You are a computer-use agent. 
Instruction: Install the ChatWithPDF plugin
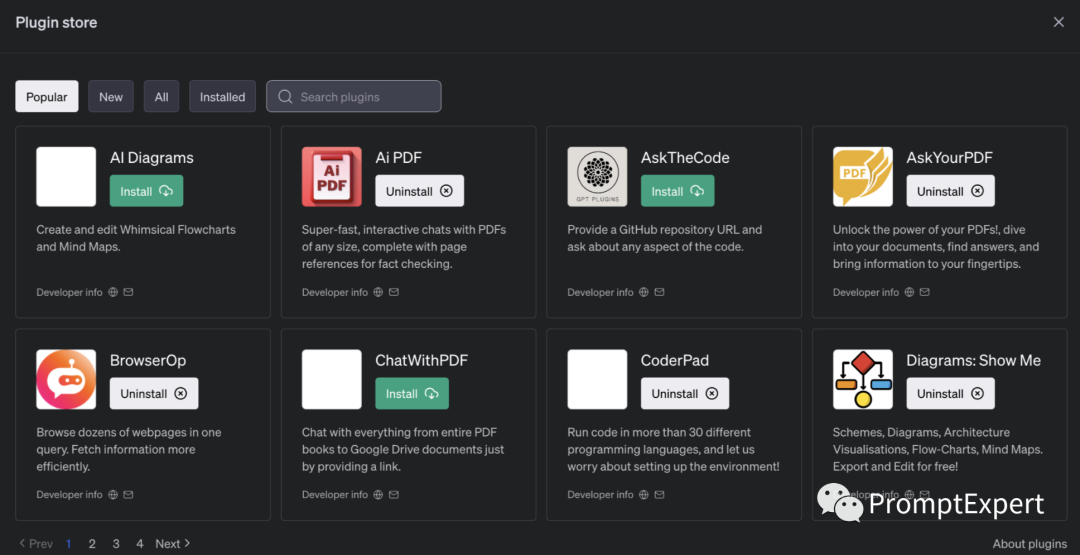(x=411, y=393)
